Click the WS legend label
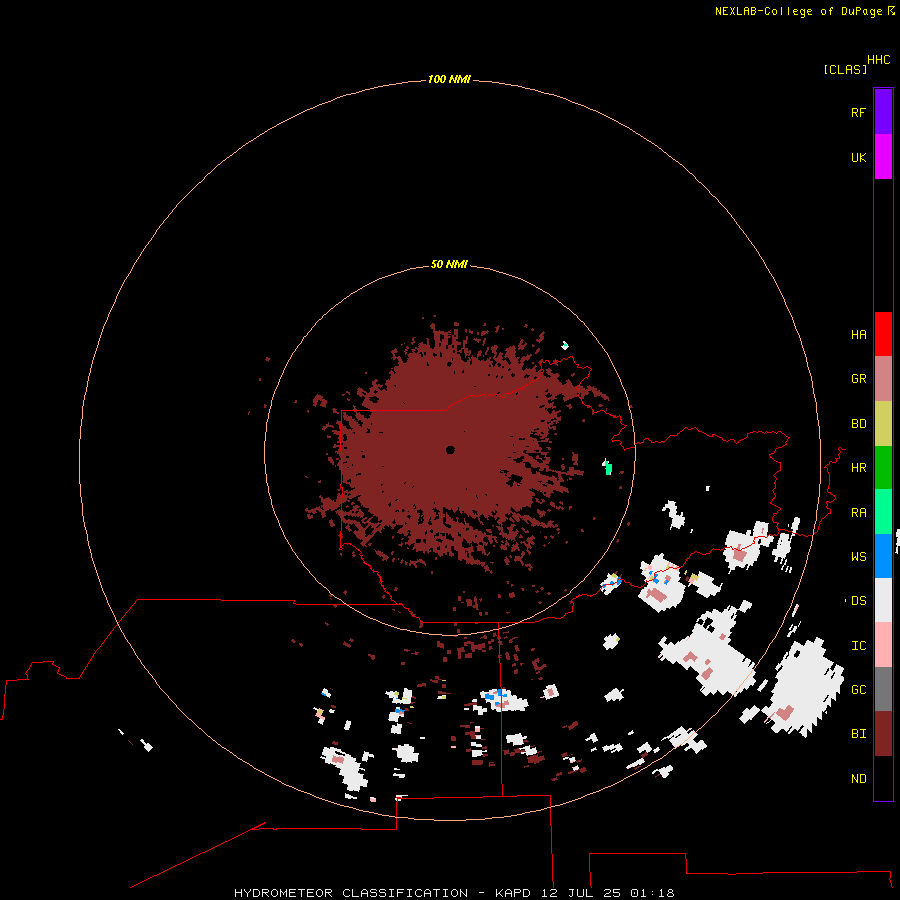Image resolution: width=900 pixels, height=900 pixels. point(859,557)
